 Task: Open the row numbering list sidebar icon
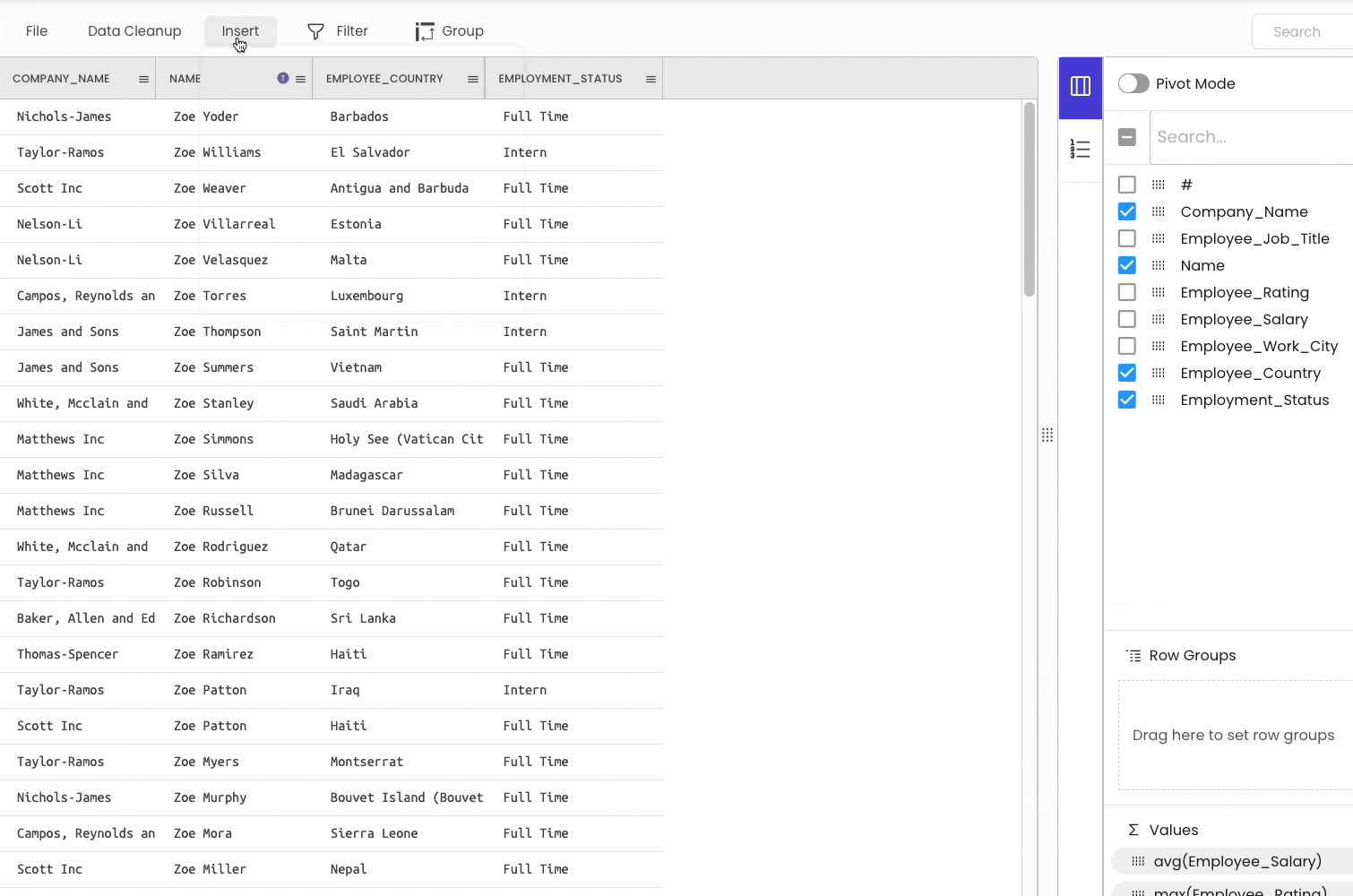(1081, 149)
